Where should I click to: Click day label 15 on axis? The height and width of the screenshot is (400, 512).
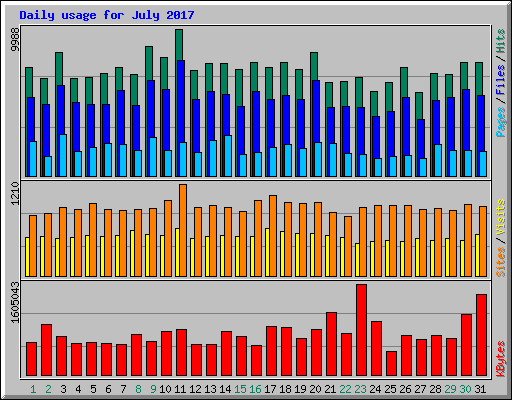tap(240, 389)
